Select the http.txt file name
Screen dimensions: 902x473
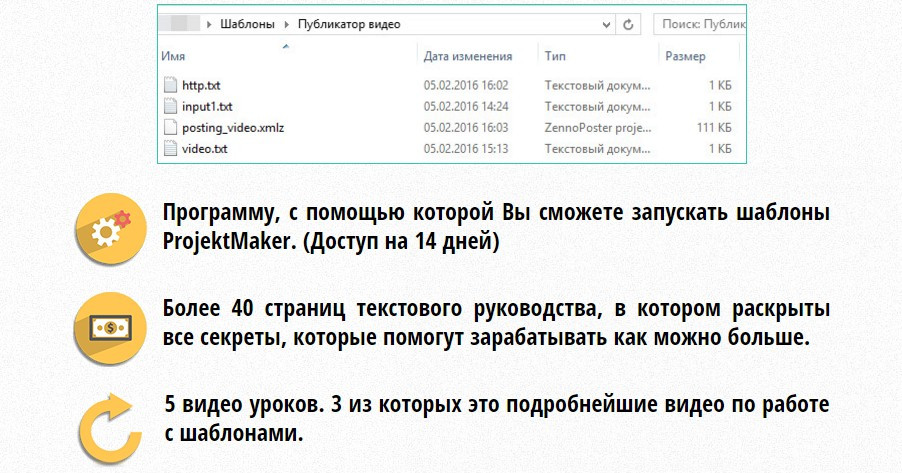[200, 85]
